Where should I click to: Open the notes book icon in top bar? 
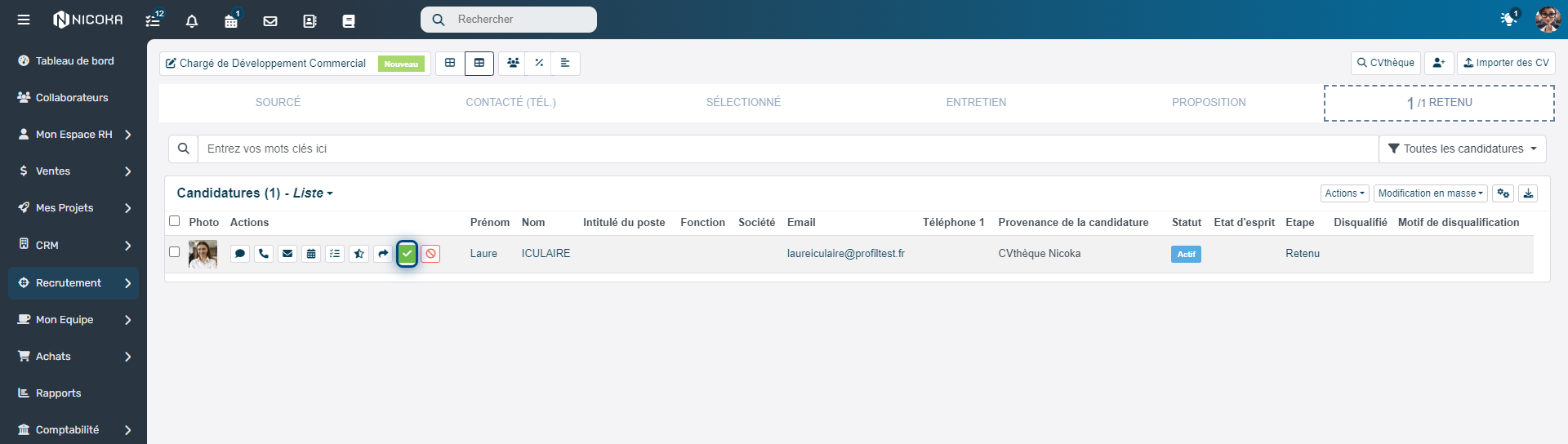349,21
